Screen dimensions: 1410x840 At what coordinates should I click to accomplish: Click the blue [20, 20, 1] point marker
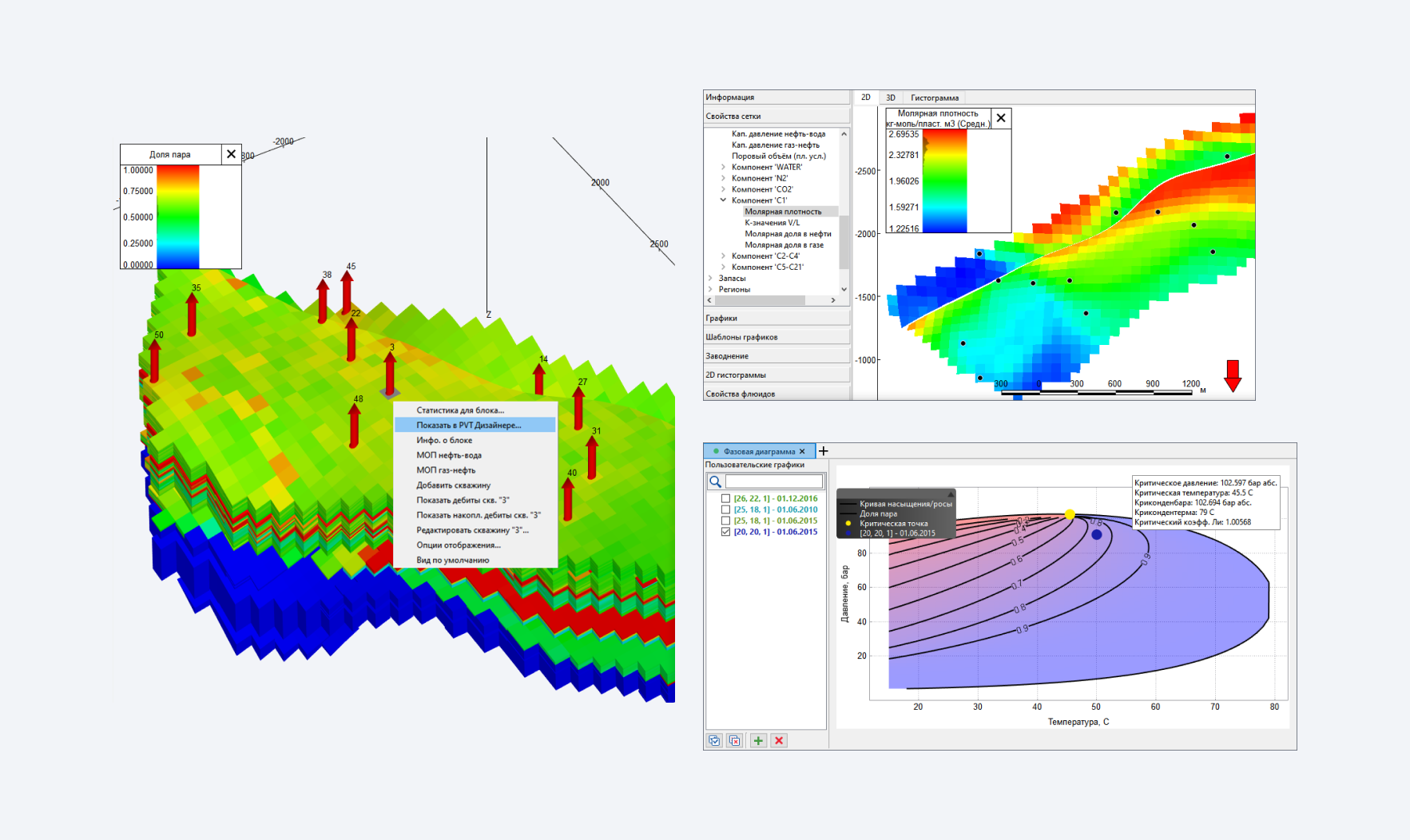pyautogui.click(x=1097, y=534)
